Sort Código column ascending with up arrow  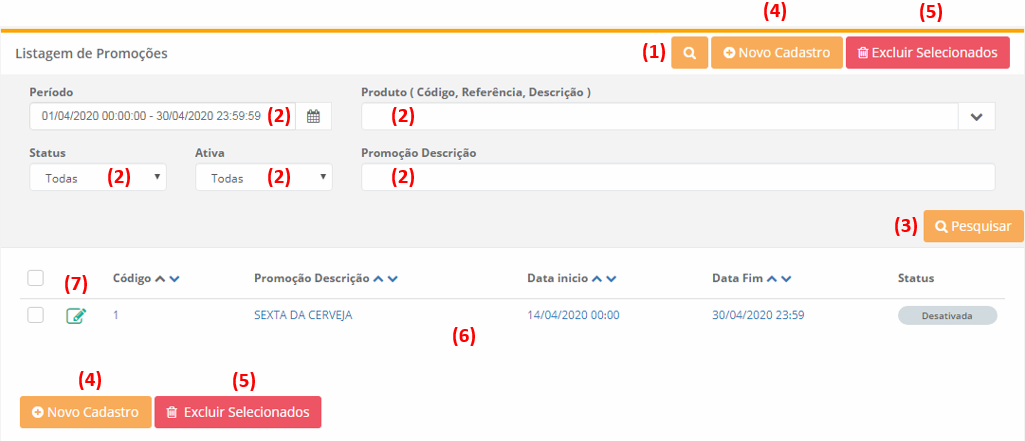(160, 279)
